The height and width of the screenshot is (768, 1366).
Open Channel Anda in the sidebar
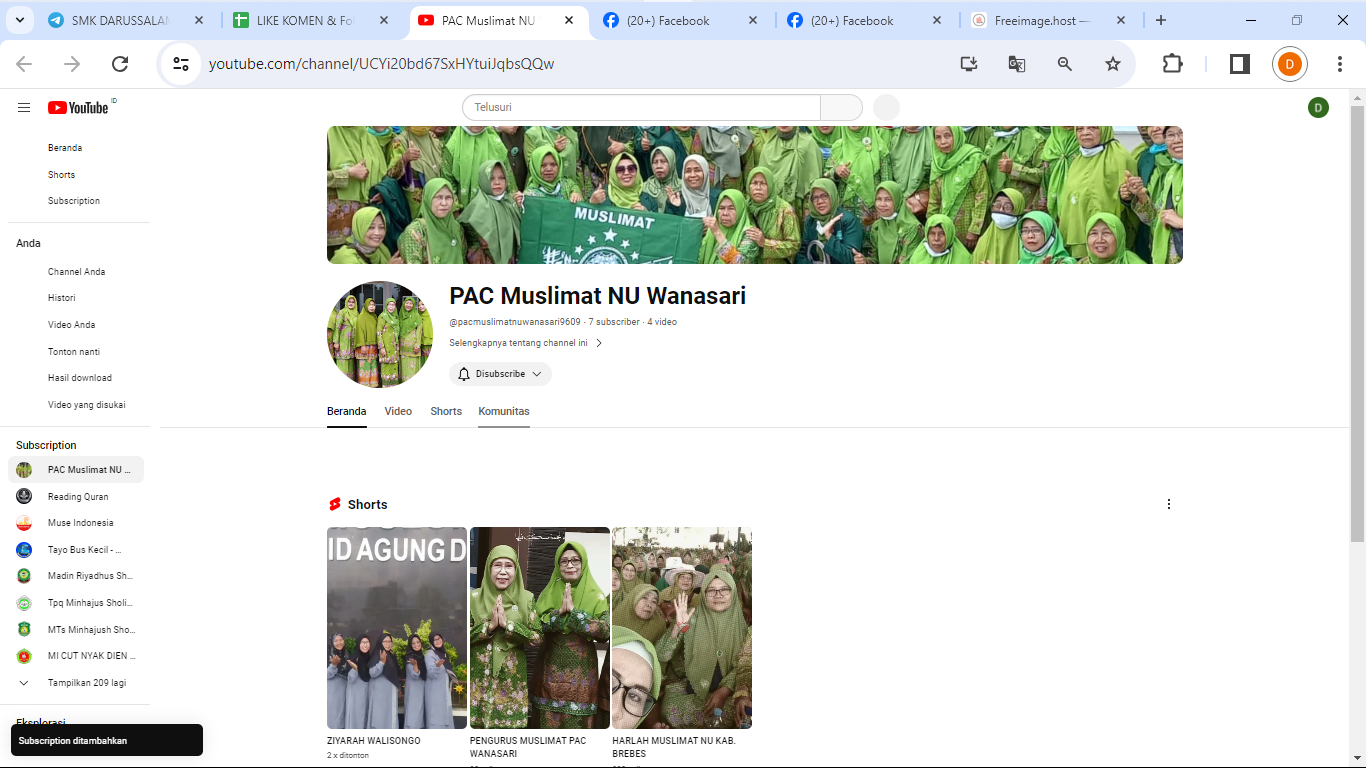pos(76,272)
